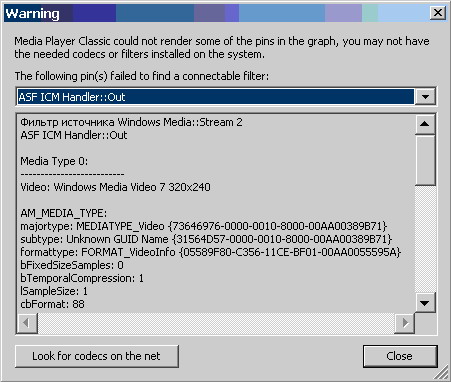
Task: Click the 'bTemporalCompression: 1' line
Action: pyautogui.click(x=82, y=278)
